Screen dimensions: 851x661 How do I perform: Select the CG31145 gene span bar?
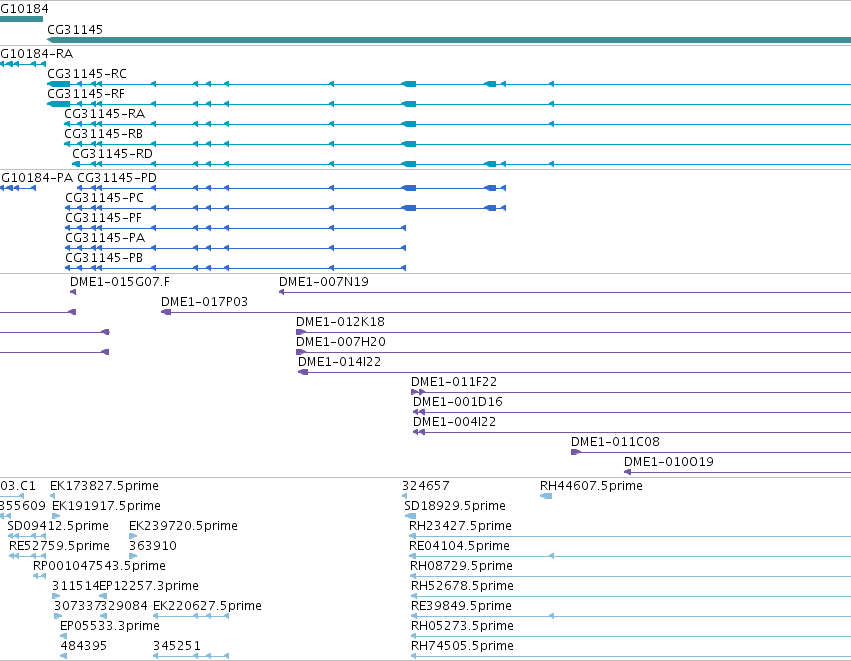click(x=449, y=40)
